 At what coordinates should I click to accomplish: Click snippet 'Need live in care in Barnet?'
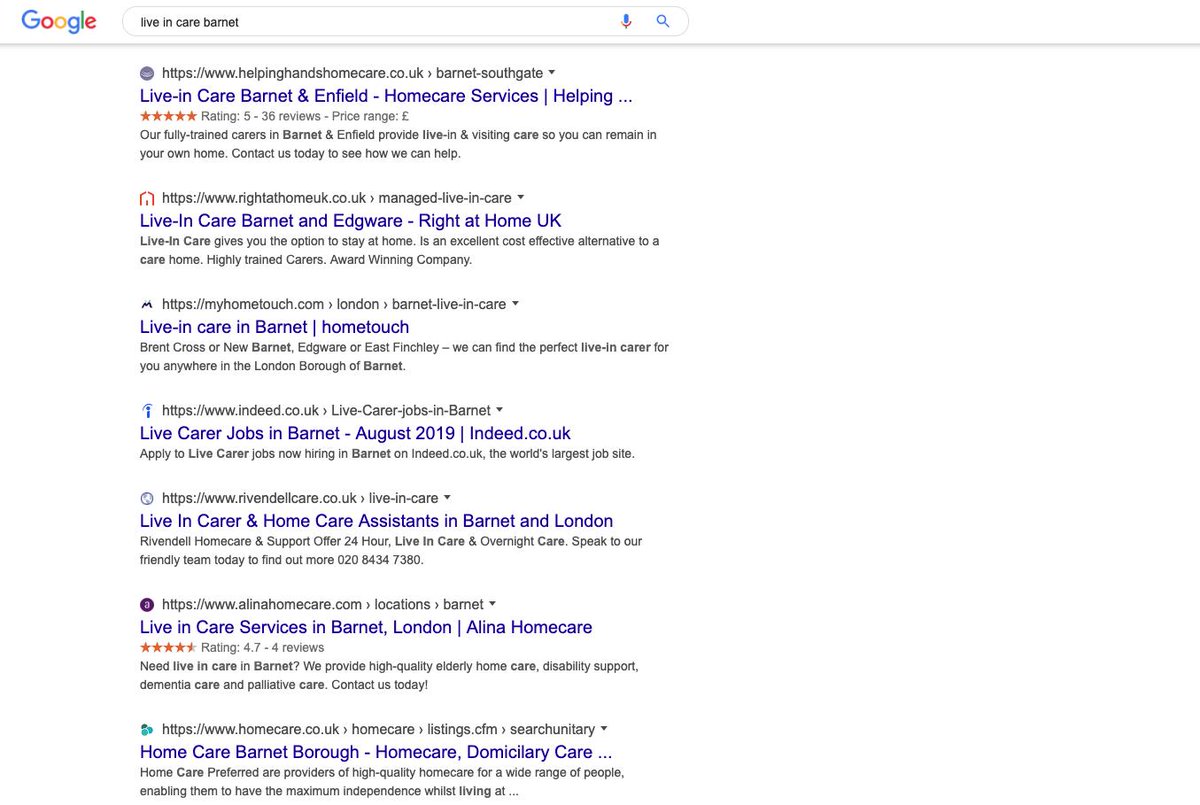pos(389,675)
